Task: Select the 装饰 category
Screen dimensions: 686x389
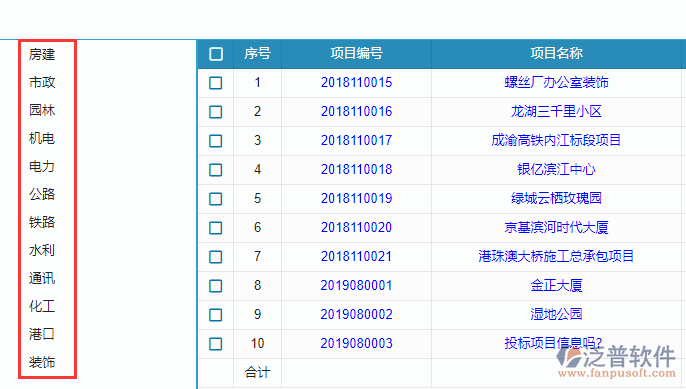Action: click(42, 362)
